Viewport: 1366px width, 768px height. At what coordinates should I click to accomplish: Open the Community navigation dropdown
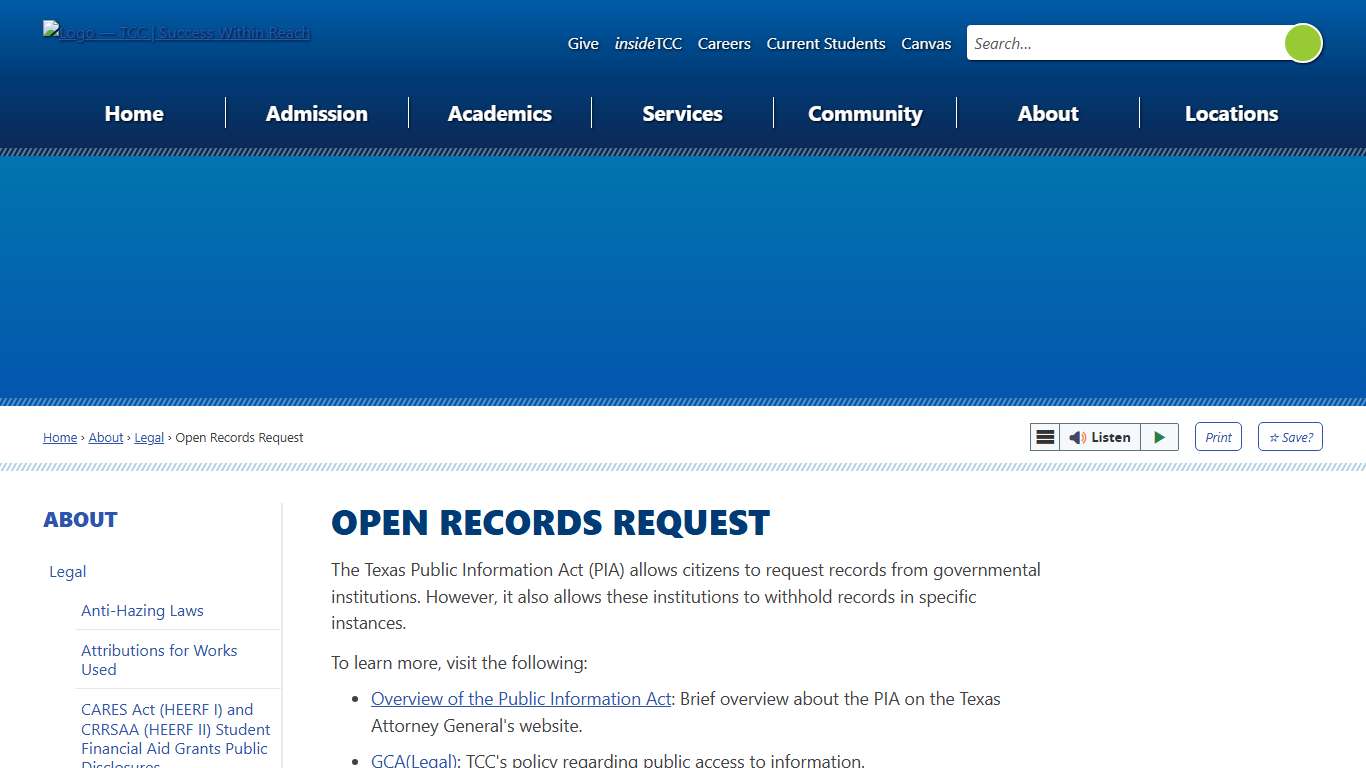(865, 113)
